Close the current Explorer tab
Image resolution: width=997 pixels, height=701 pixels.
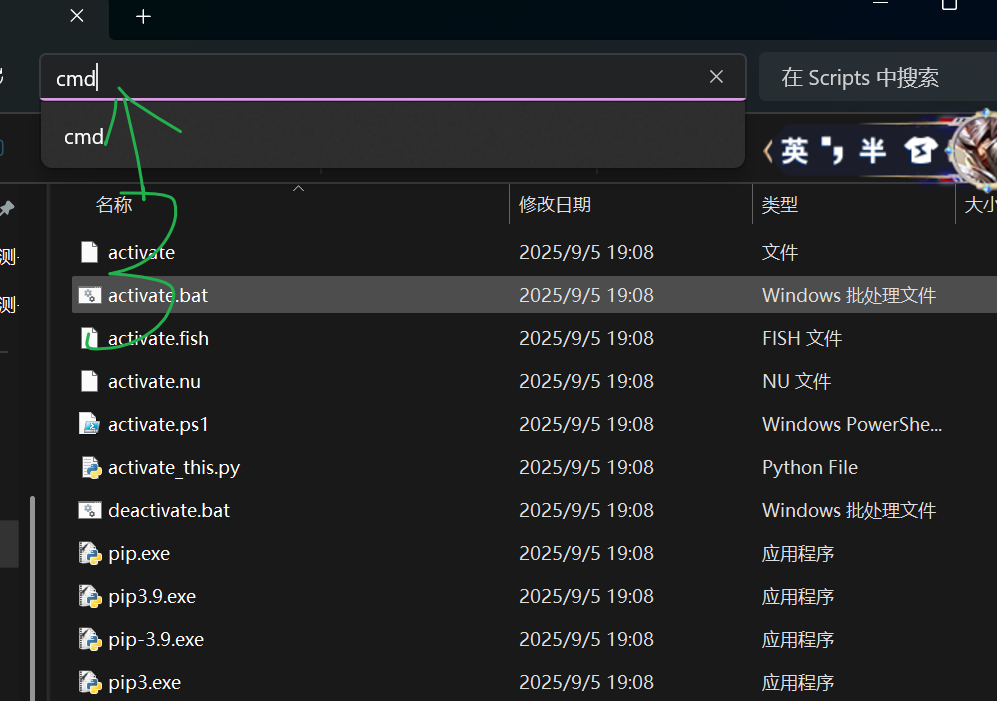77,16
